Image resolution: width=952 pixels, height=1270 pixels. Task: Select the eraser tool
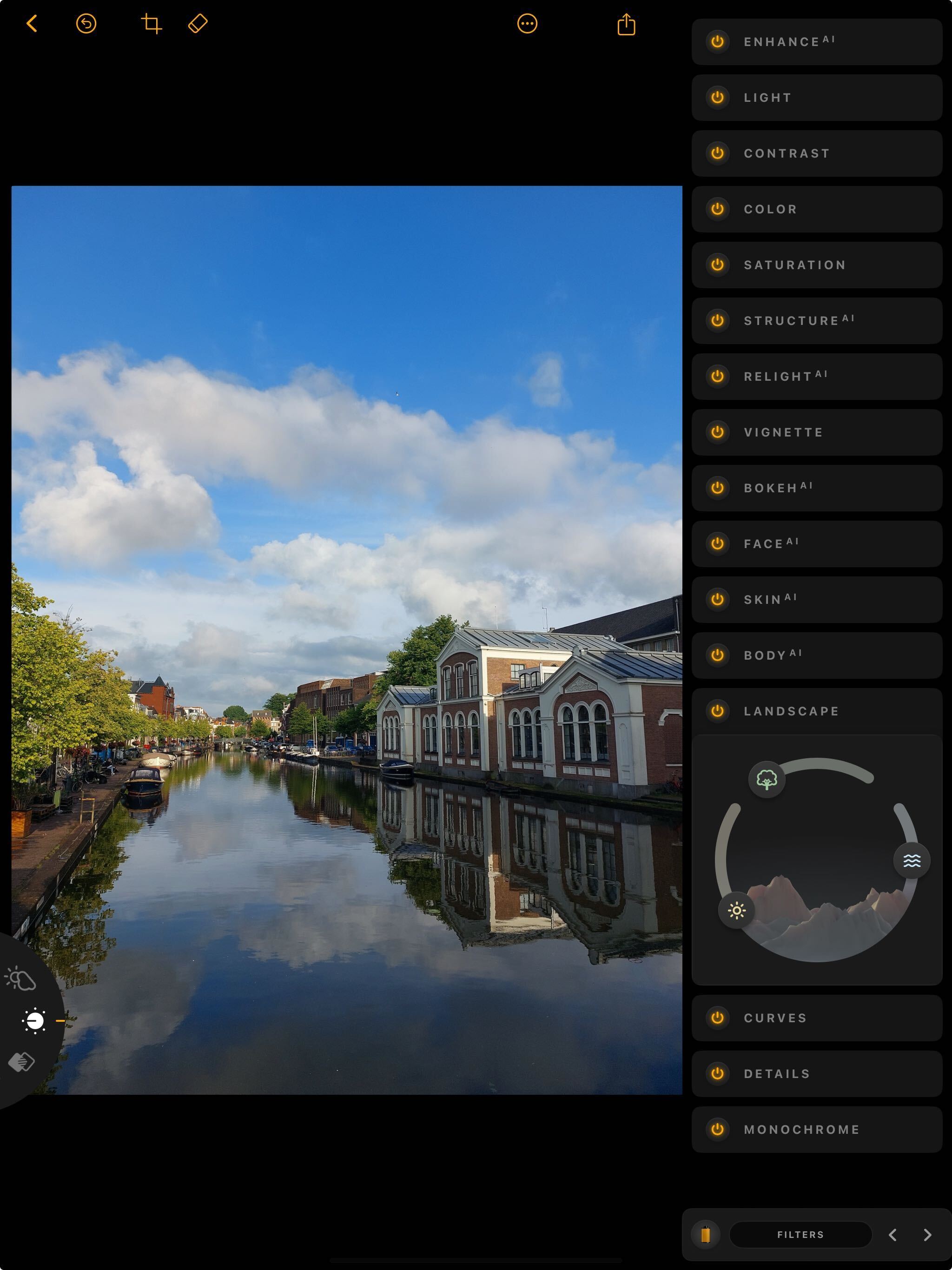(198, 24)
